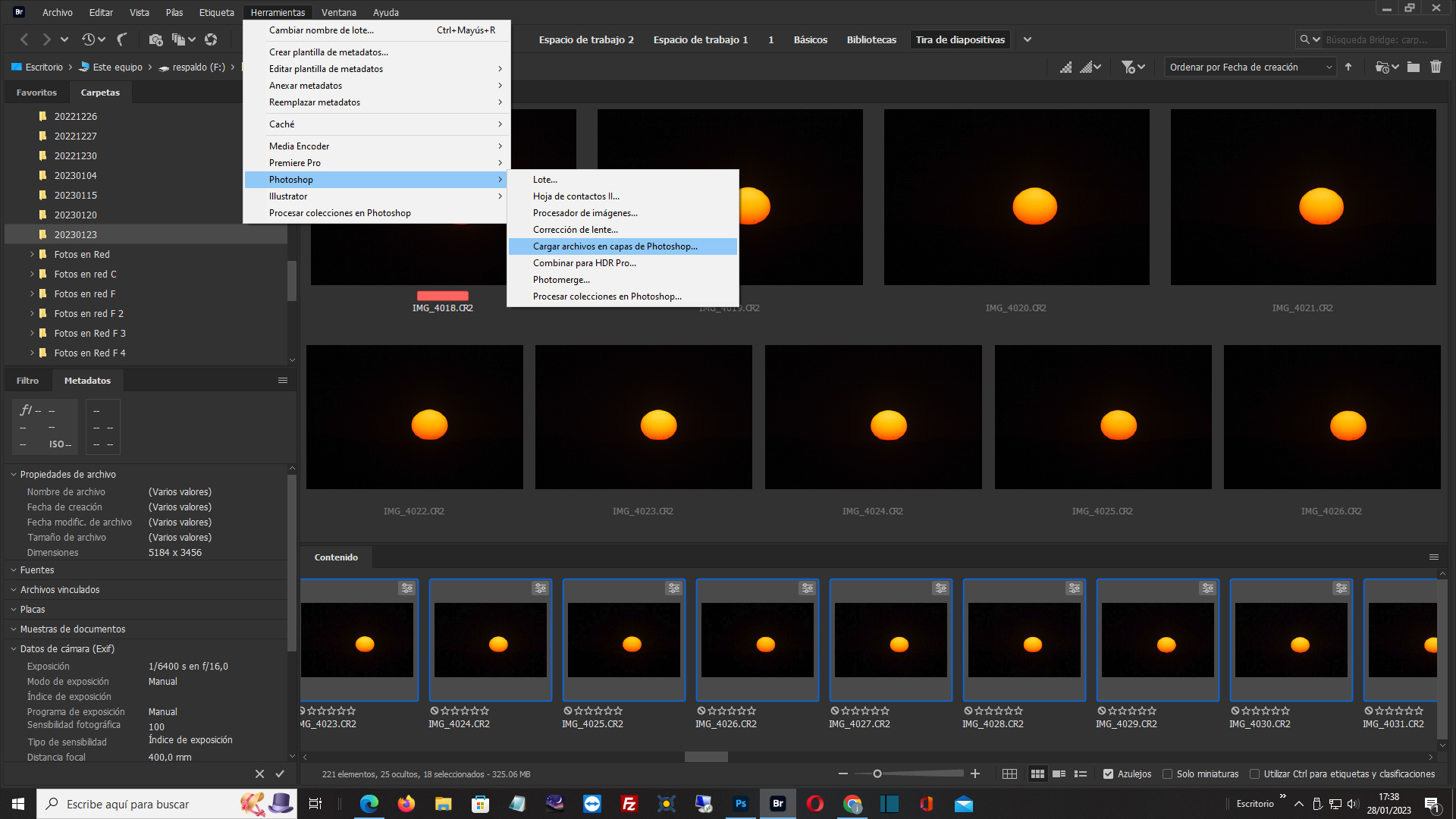1456x819 pixels.
Task: Navigate to Este equipo in the breadcrumb
Action: pyautogui.click(x=116, y=67)
